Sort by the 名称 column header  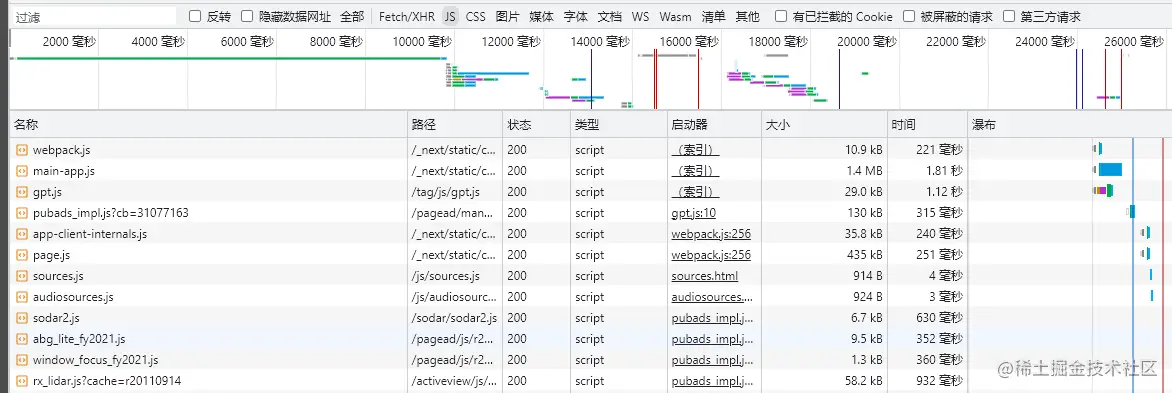[x=210, y=125]
